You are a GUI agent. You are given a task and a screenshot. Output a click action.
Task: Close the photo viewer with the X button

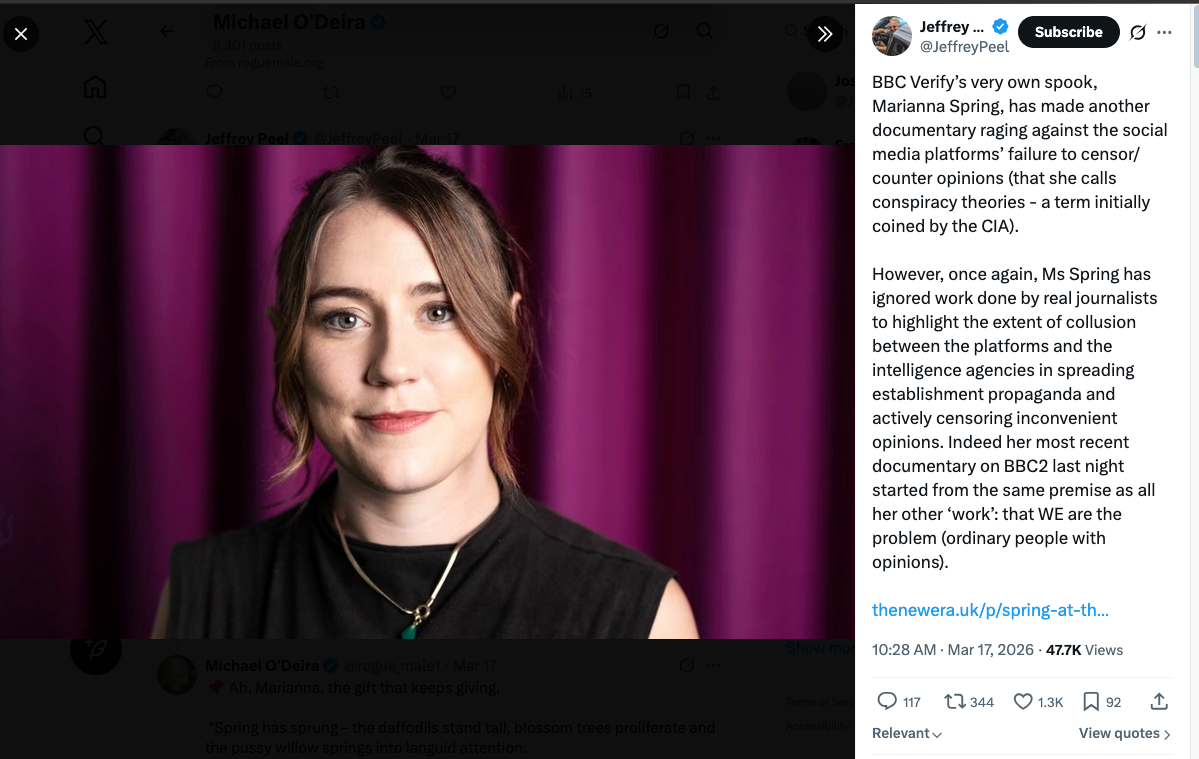pos(21,34)
